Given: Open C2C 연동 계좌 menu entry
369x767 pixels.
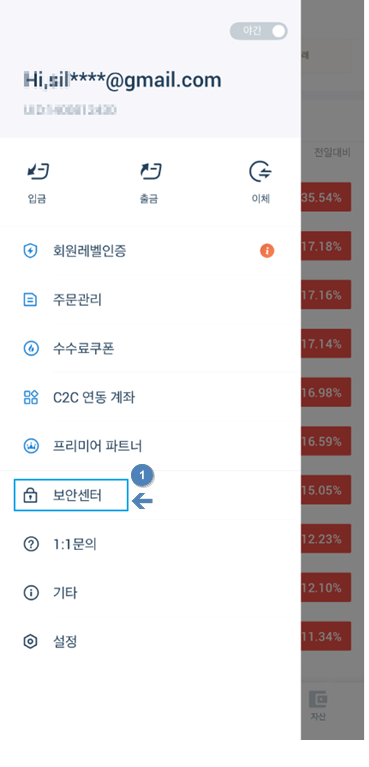Looking at the screenshot, I should tap(150, 397).
